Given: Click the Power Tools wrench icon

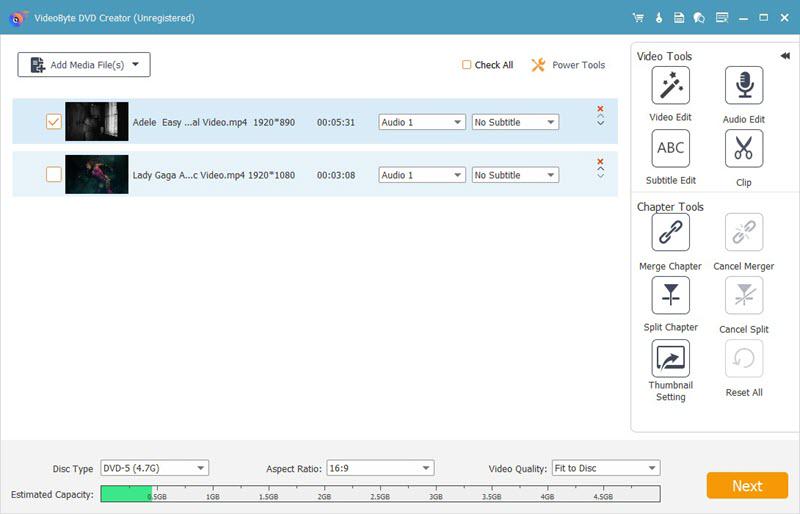Looking at the screenshot, I should [x=538, y=65].
